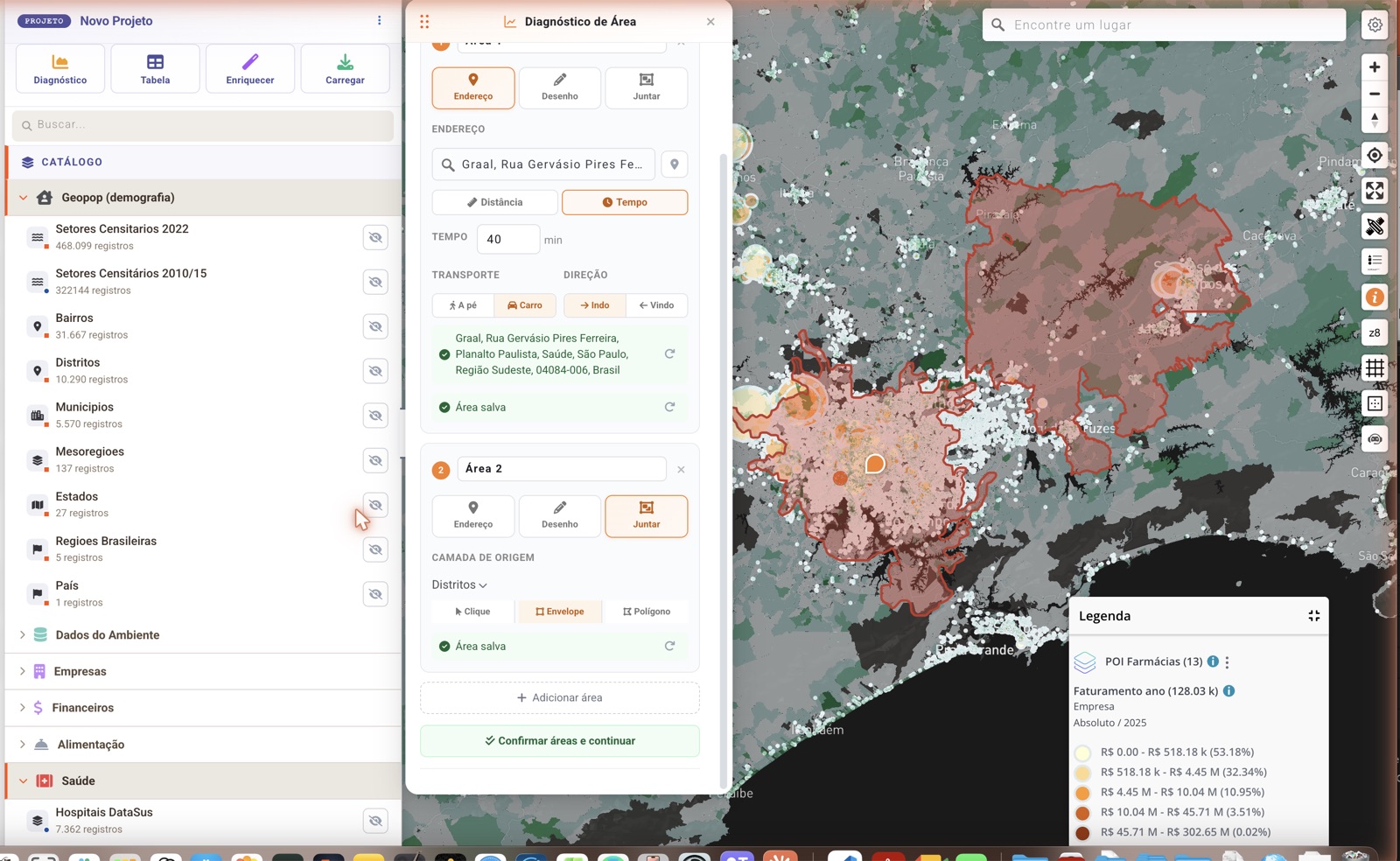The height and width of the screenshot is (861, 1400).
Task: Open the Tabela tool
Action: [155, 68]
